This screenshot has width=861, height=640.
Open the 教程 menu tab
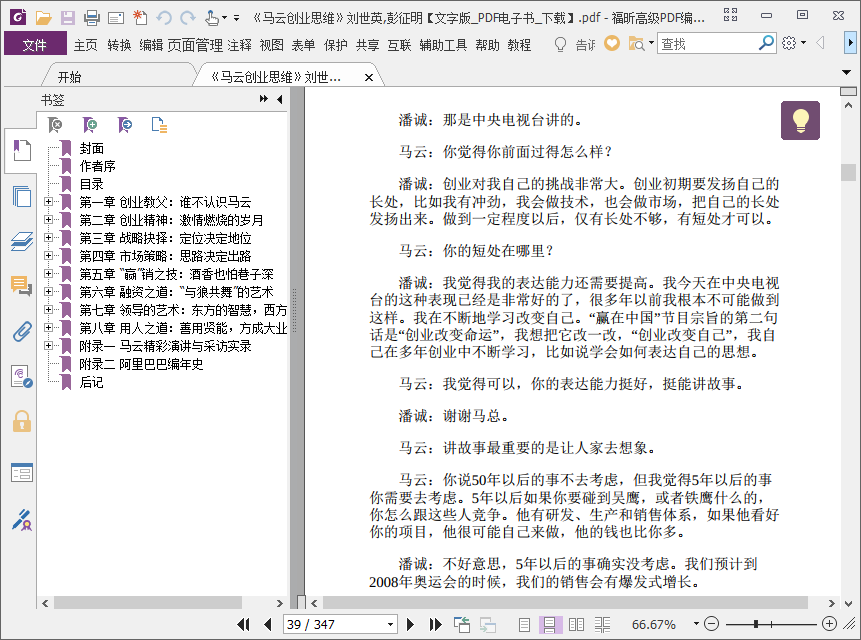click(519, 44)
